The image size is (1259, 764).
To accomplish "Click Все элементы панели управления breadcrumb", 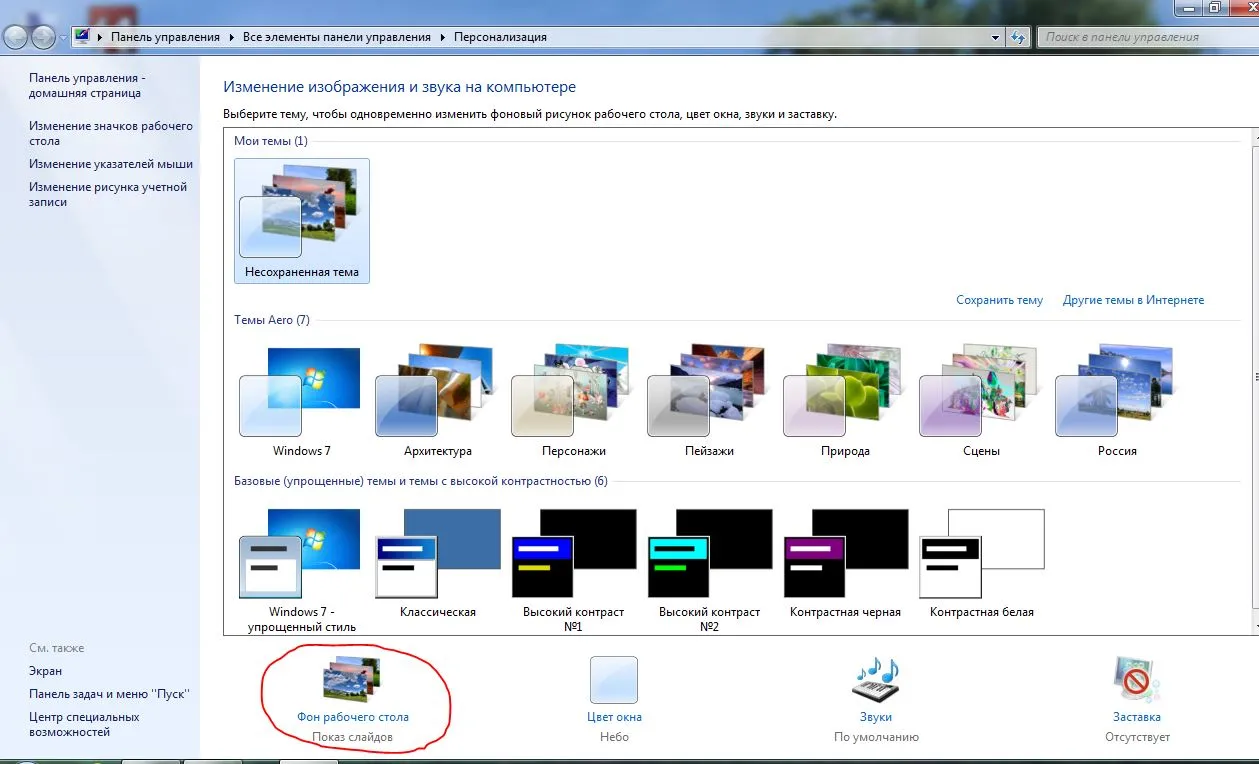I will 337,37.
